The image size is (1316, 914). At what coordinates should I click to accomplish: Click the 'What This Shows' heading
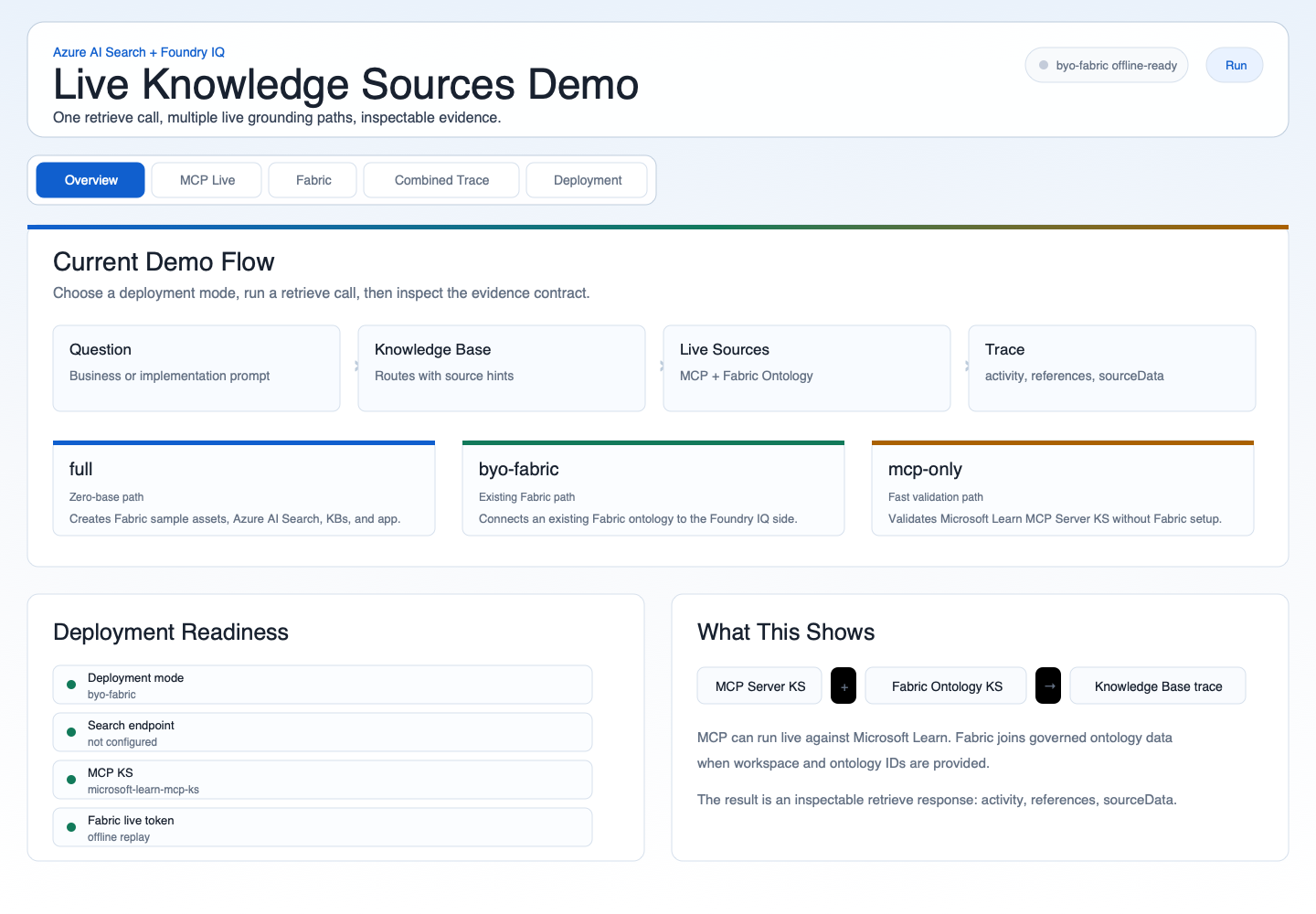(x=786, y=632)
